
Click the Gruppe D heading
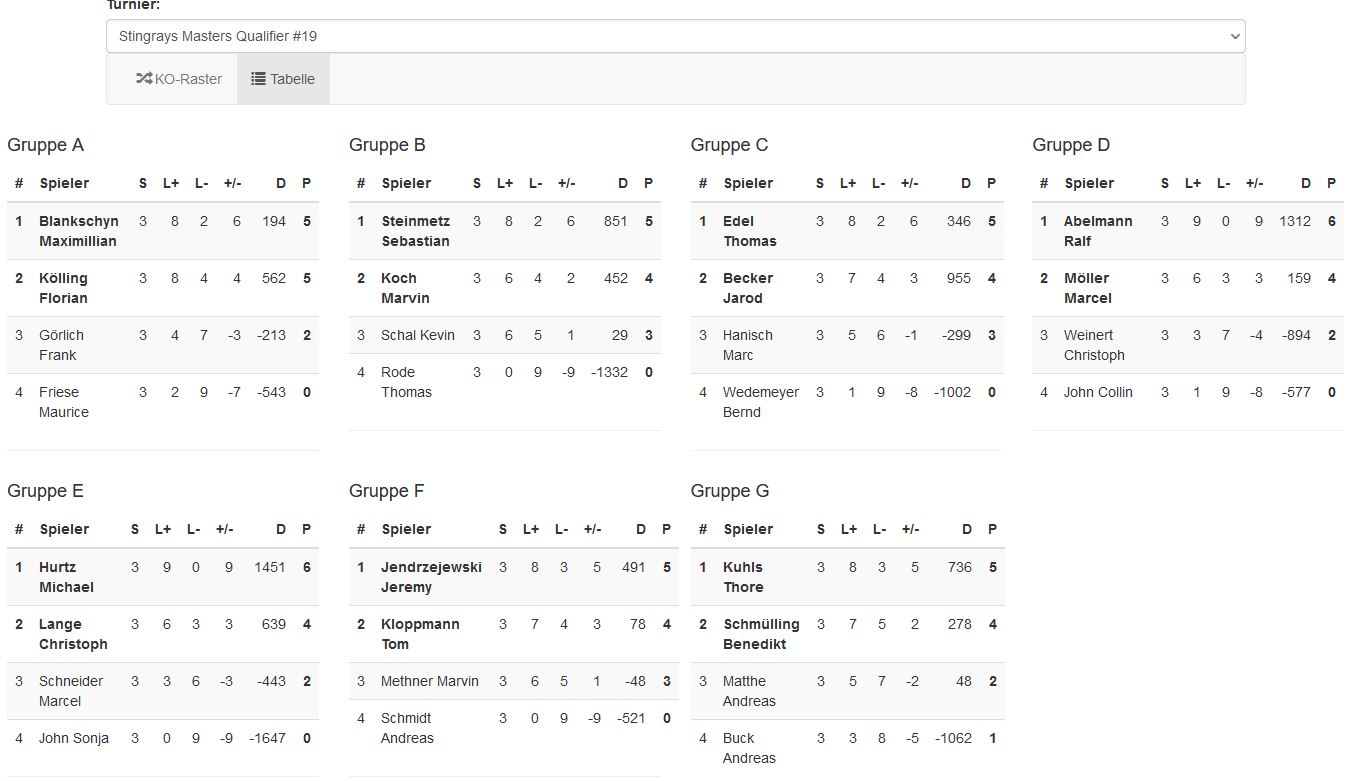1071,145
